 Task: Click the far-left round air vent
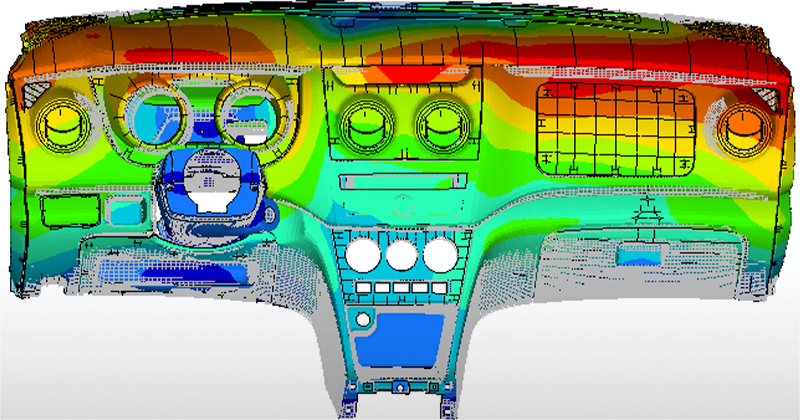pyautogui.click(x=62, y=123)
